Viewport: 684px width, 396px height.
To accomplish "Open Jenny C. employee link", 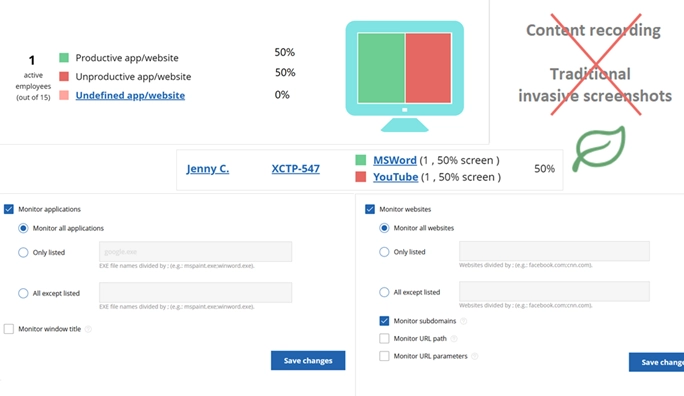I will (208, 168).
